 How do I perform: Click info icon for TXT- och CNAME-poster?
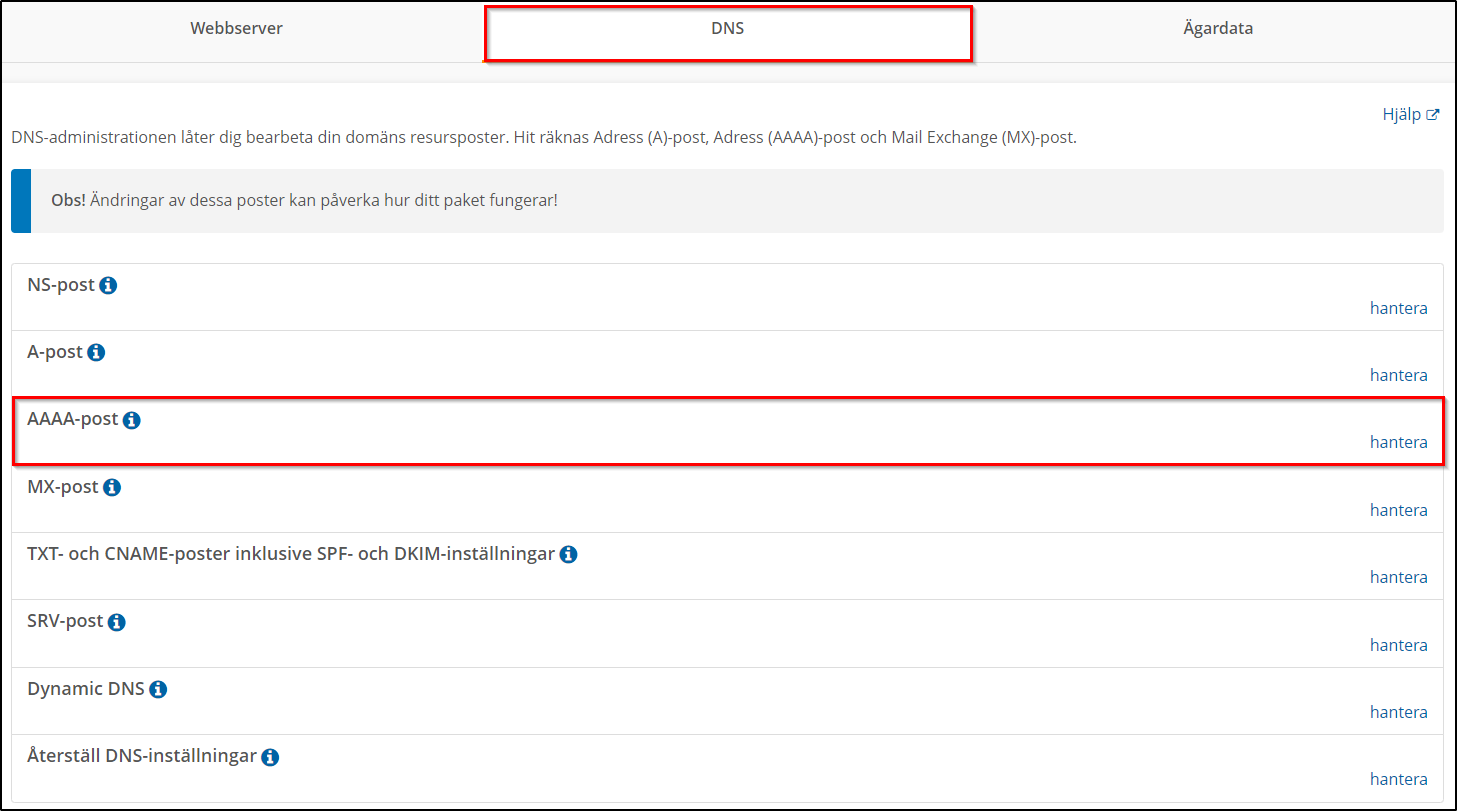568,555
